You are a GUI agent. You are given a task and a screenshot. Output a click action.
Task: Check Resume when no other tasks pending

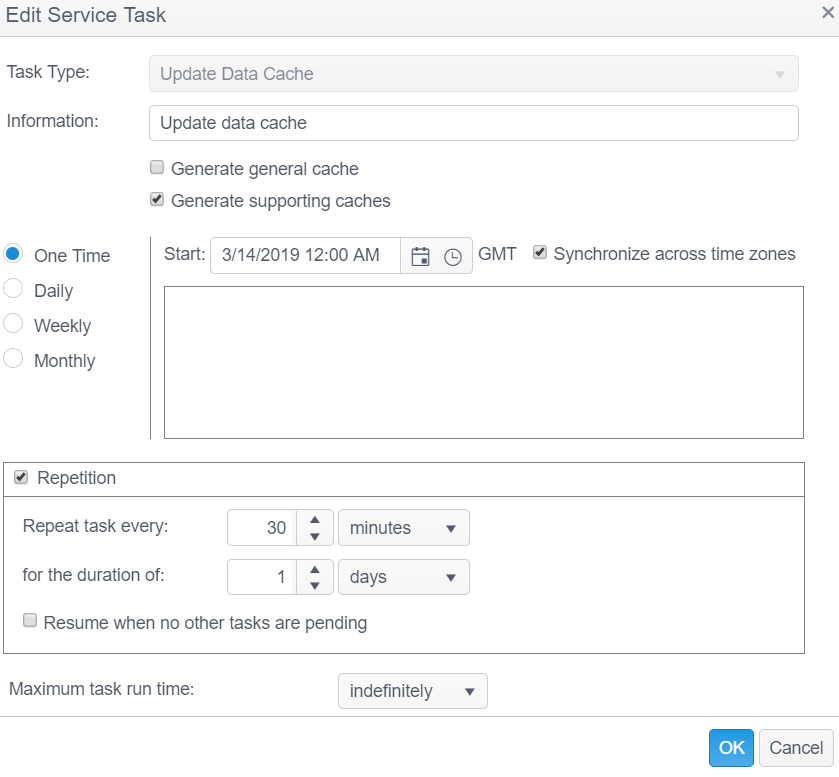tap(30, 622)
